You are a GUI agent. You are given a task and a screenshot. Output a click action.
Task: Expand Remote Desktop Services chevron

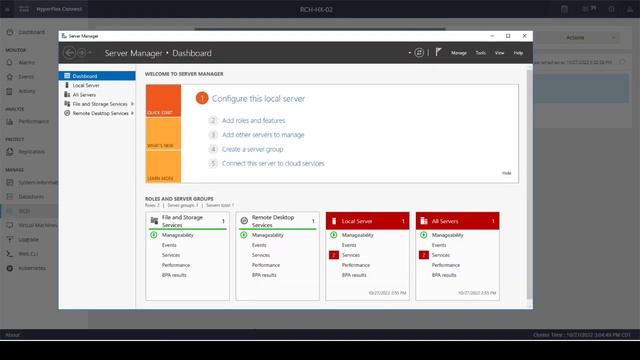tap(132, 113)
